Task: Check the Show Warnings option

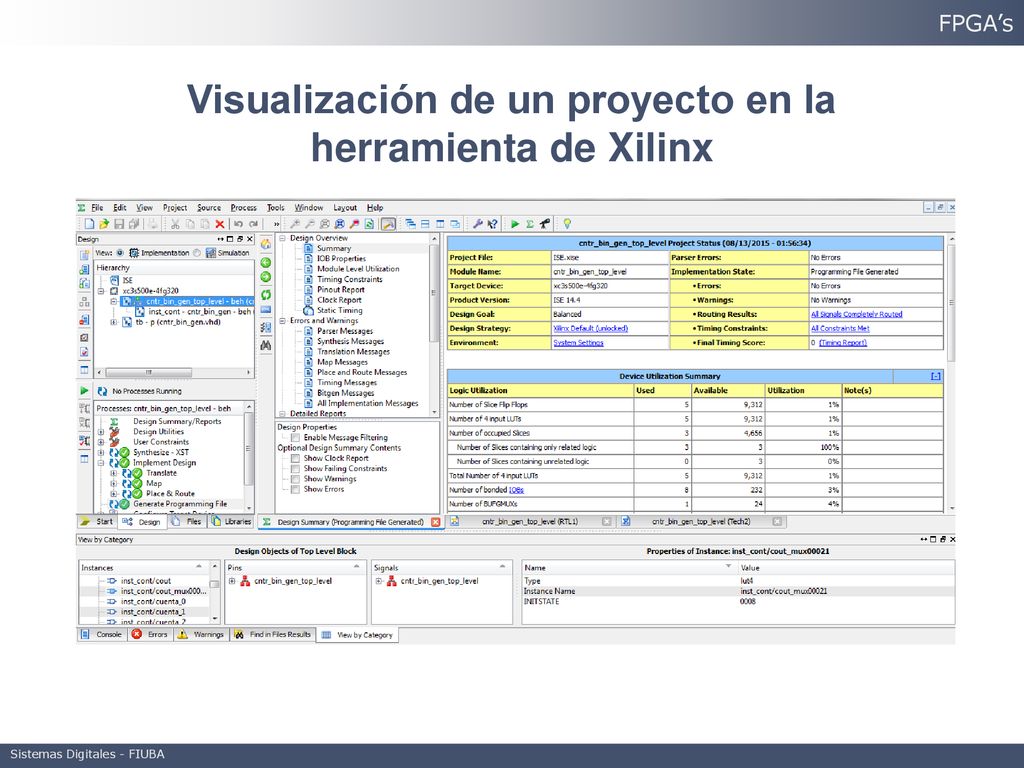Action: point(295,479)
